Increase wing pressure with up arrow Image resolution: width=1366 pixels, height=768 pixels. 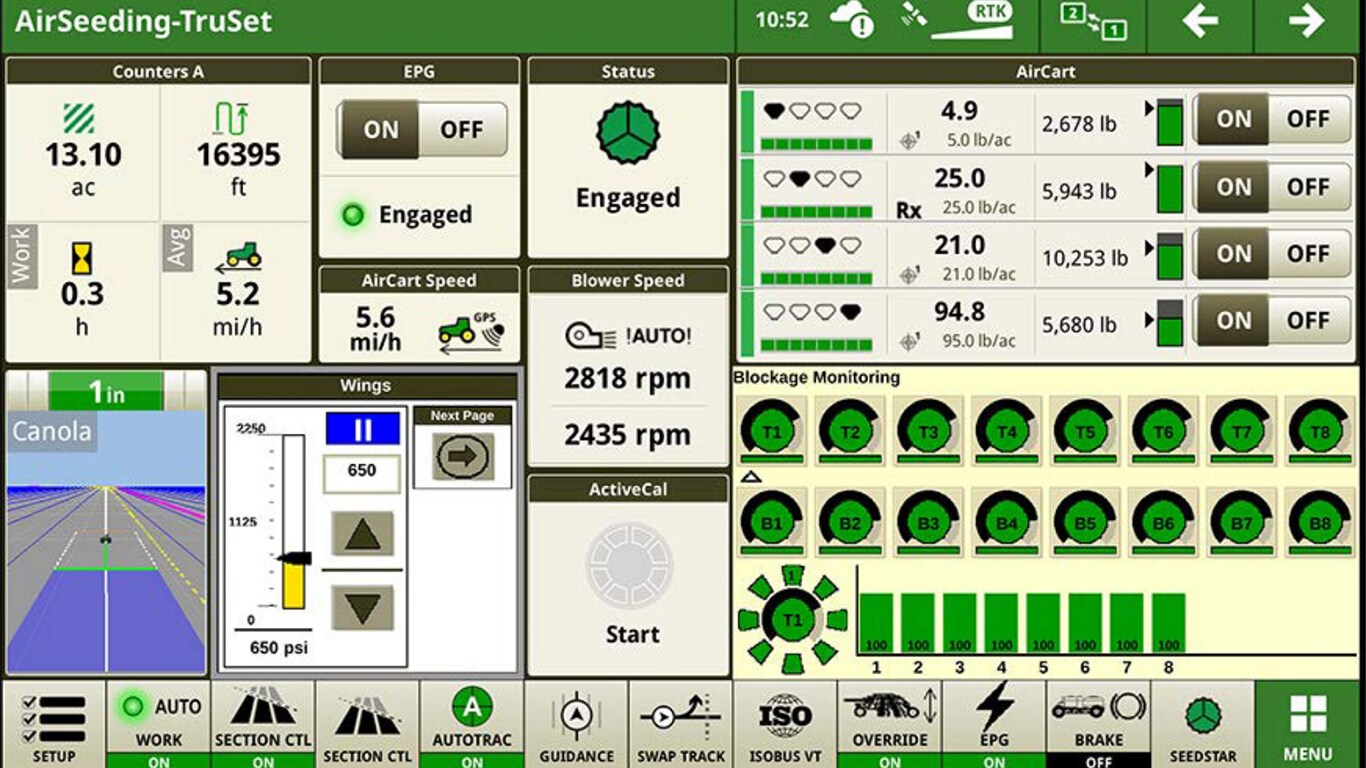[362, 534]
